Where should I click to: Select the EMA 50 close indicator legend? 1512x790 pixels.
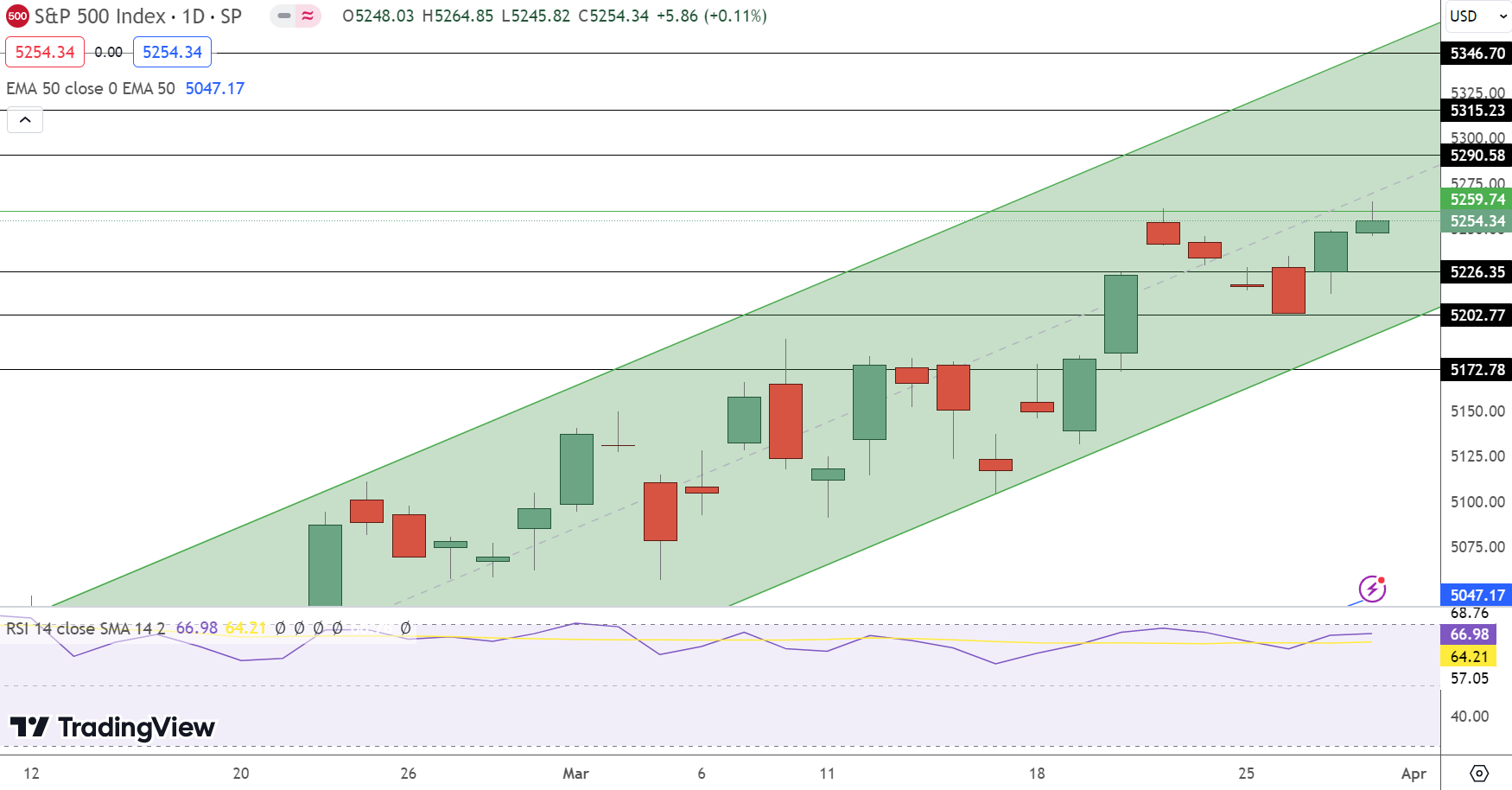91,88
